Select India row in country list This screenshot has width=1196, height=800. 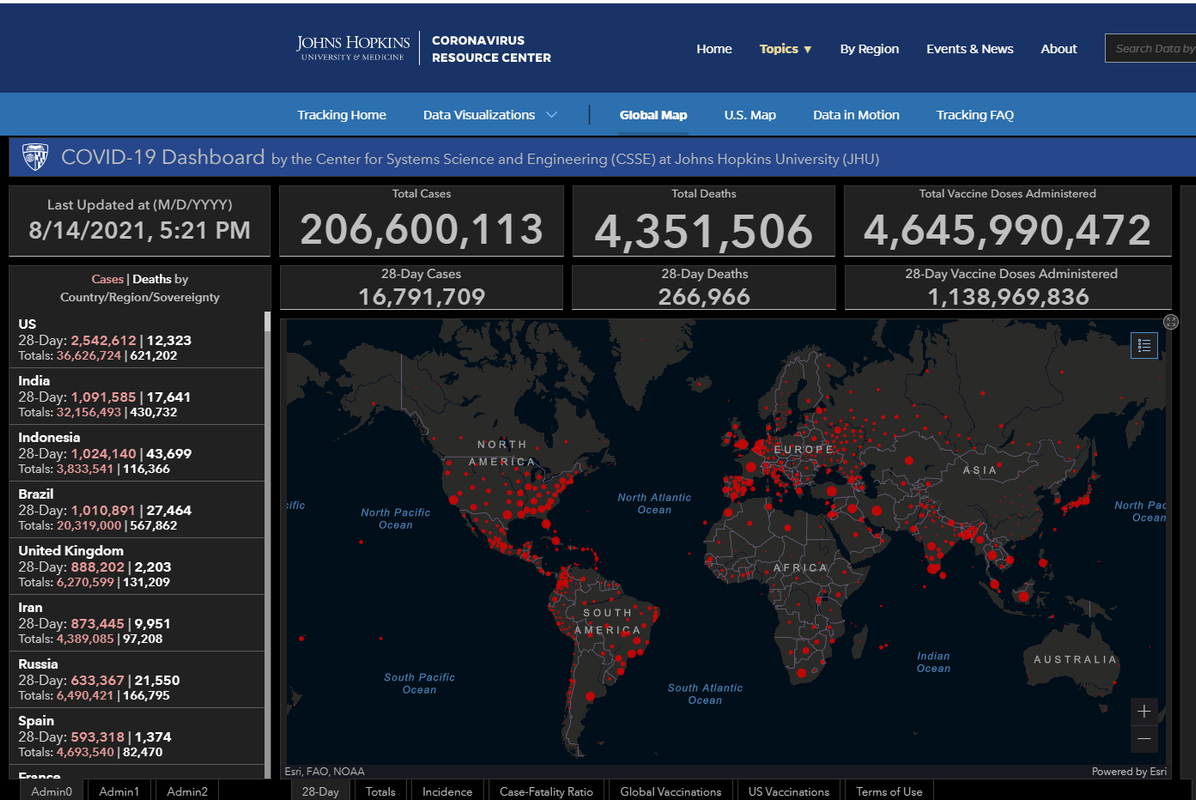pyautogui.click(x=137, y=397)
